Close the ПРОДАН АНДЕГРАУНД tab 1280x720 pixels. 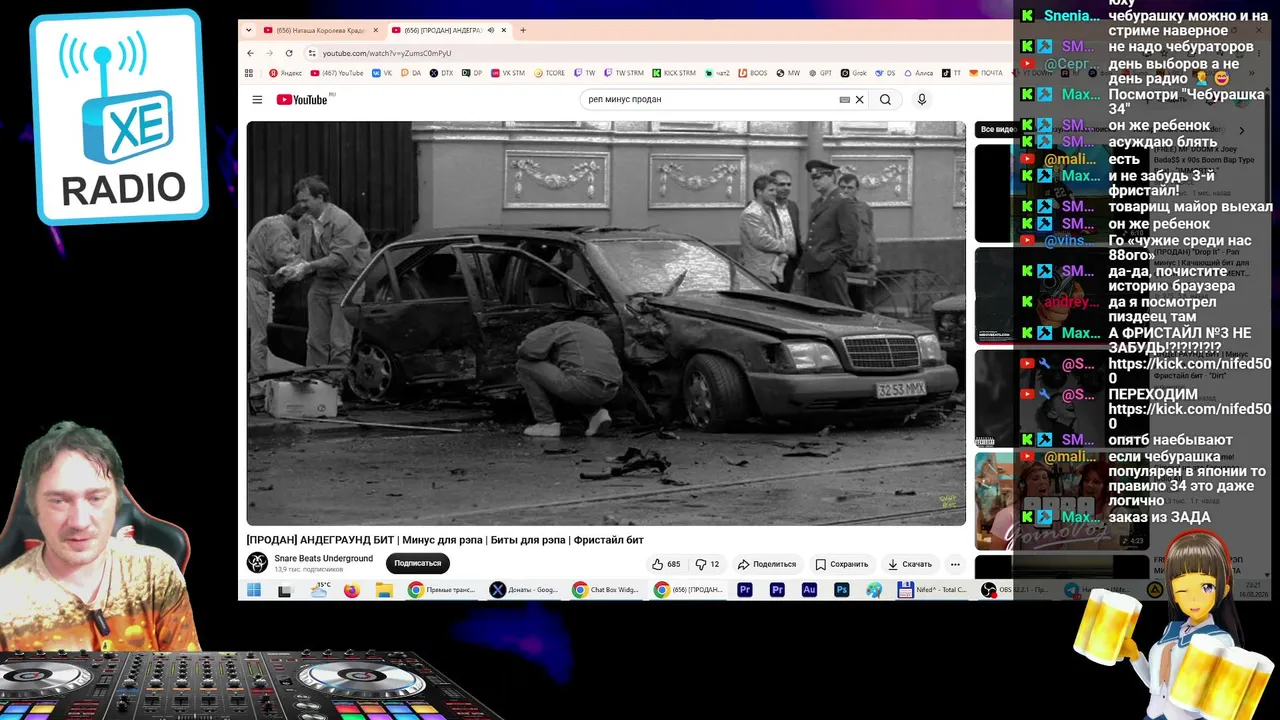504,30
